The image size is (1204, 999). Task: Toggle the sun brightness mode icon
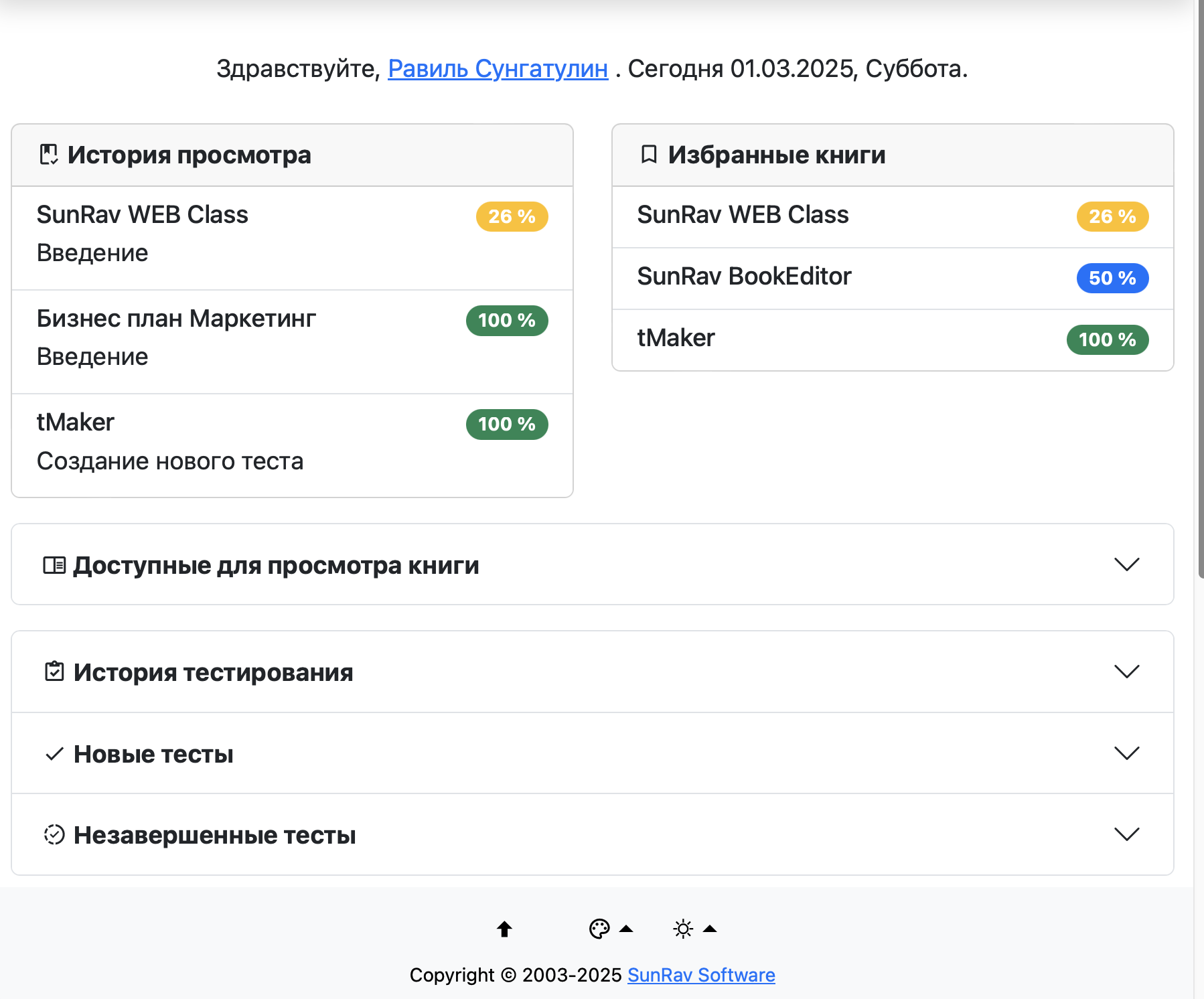682,929
